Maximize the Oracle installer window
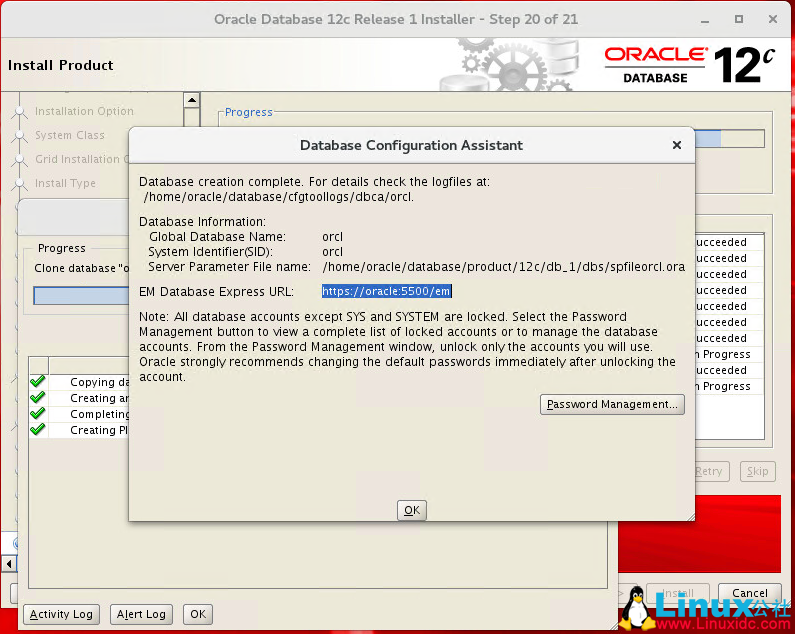This screenshot has height=634, width=795. (739, 19)
